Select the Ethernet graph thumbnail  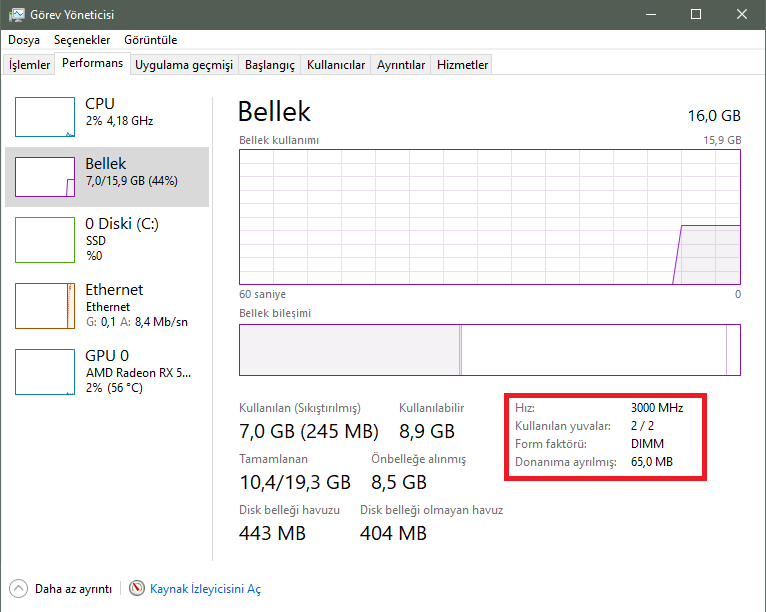[x=45, y=303]
